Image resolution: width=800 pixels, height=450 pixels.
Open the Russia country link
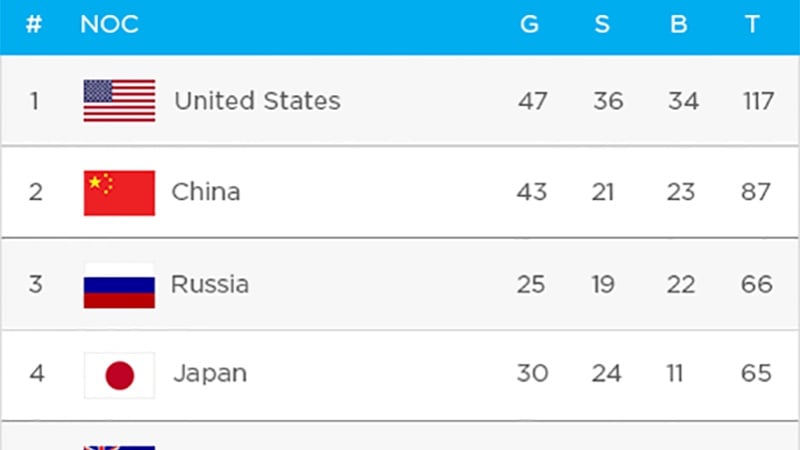[210, 284]
